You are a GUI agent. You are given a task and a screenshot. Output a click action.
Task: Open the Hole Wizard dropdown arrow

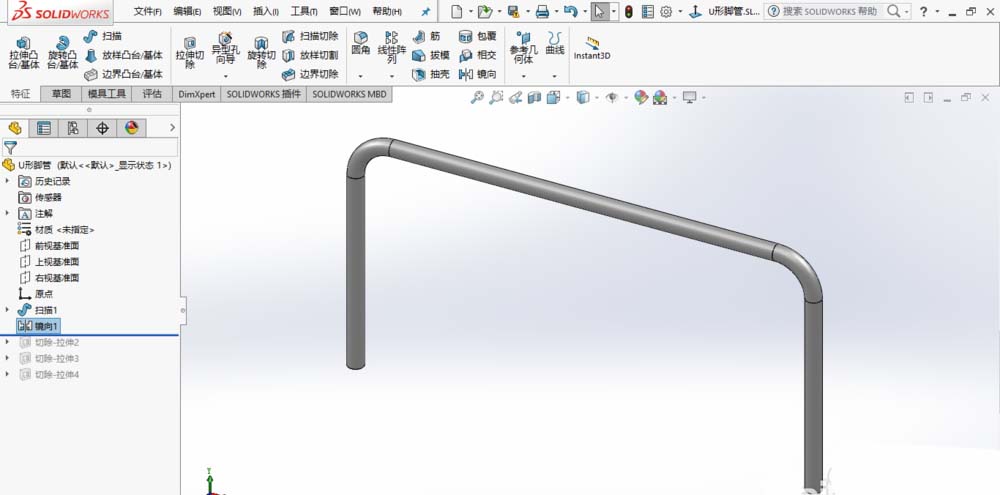pyautogui.click(x=224, y=76)
